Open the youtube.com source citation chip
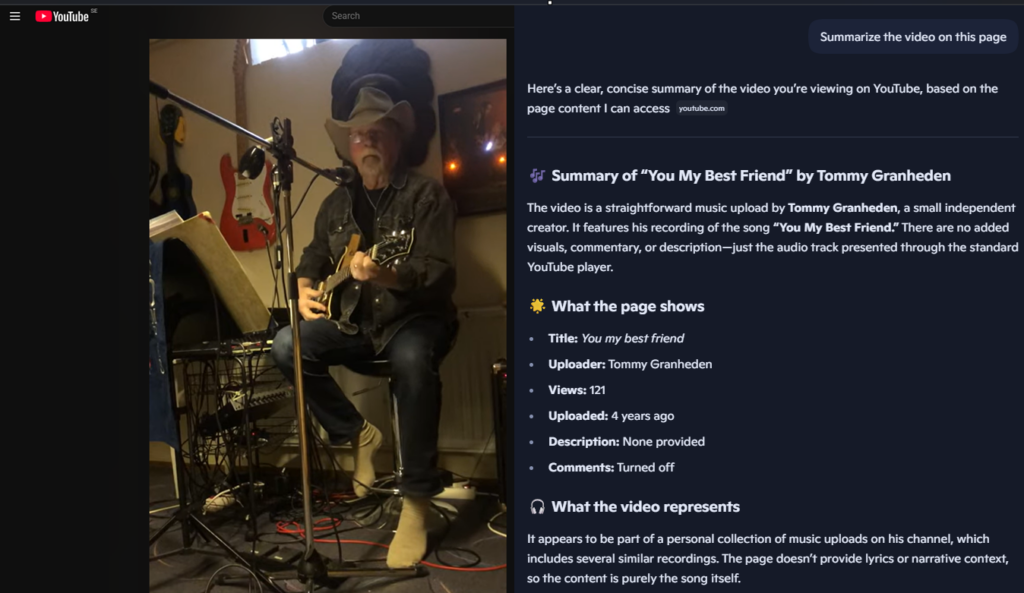1024x593 pixels. tap(701, 108)
